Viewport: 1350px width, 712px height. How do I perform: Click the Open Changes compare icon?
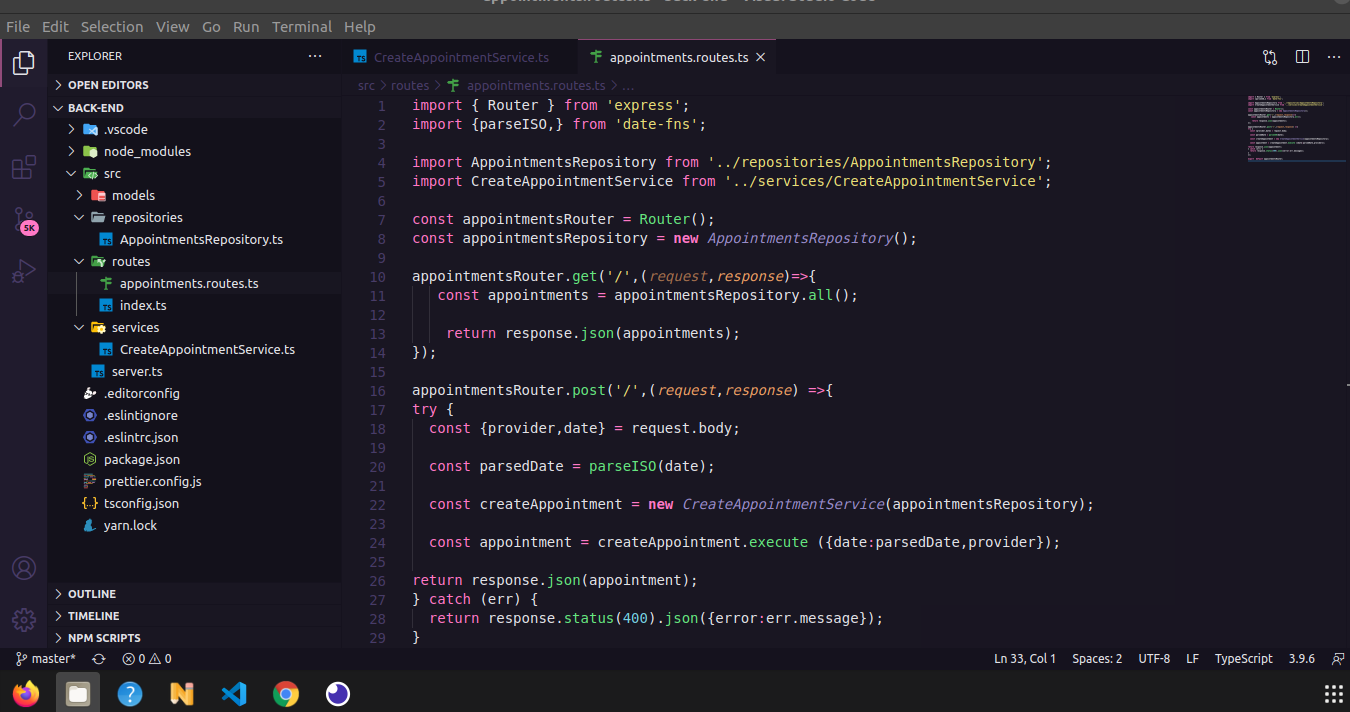1270,57
